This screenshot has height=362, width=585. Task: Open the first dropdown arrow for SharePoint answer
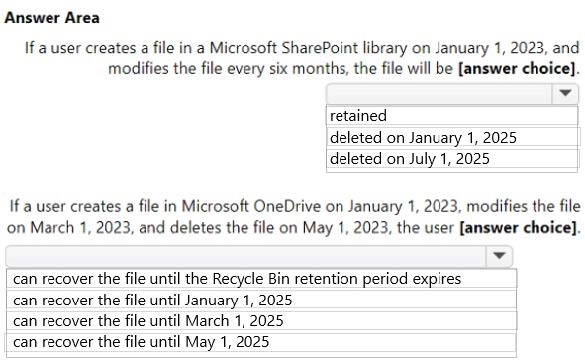(x=565, y=93)
